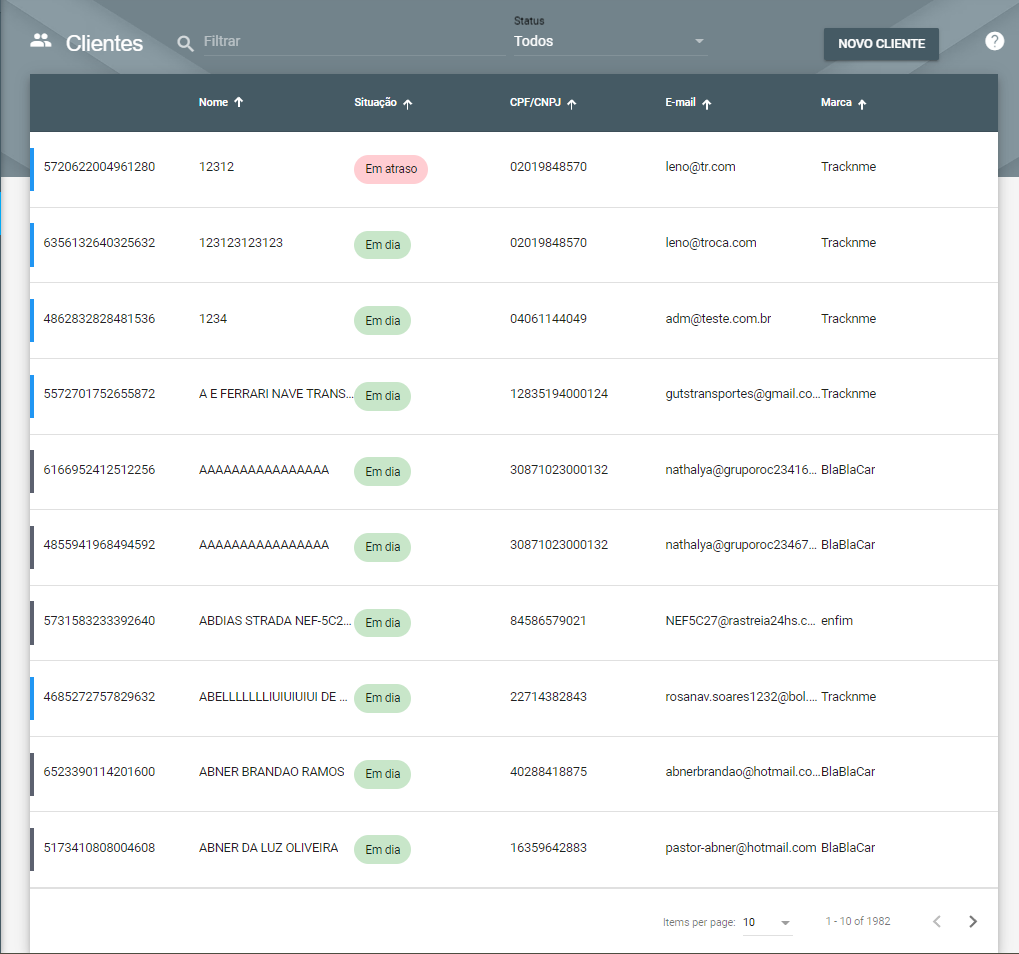The height and width of the screenshot is (954, 1019).
Task: Select client ID 5572701752655872
Action: 99,394
